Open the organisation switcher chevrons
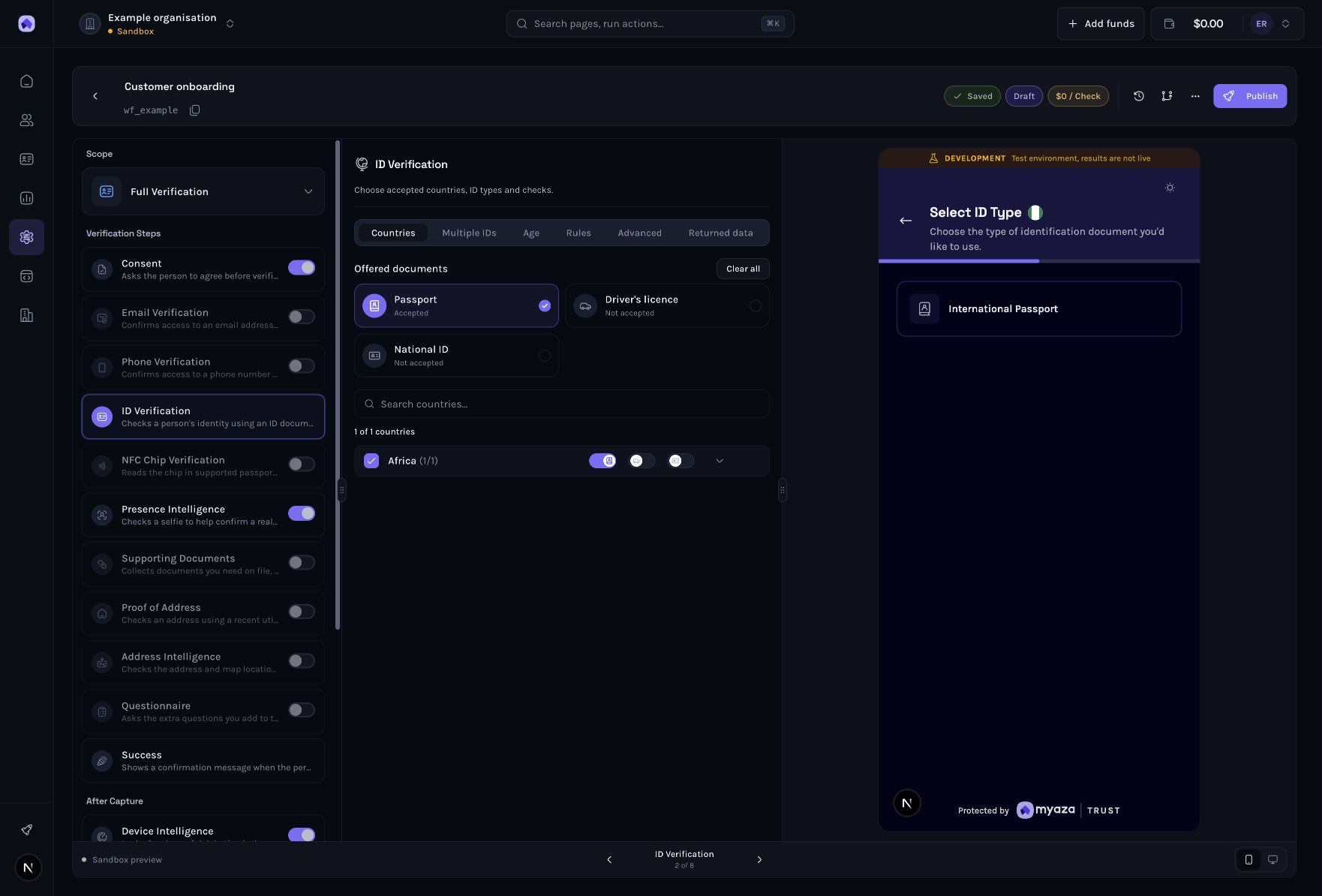 click(230, 24)
